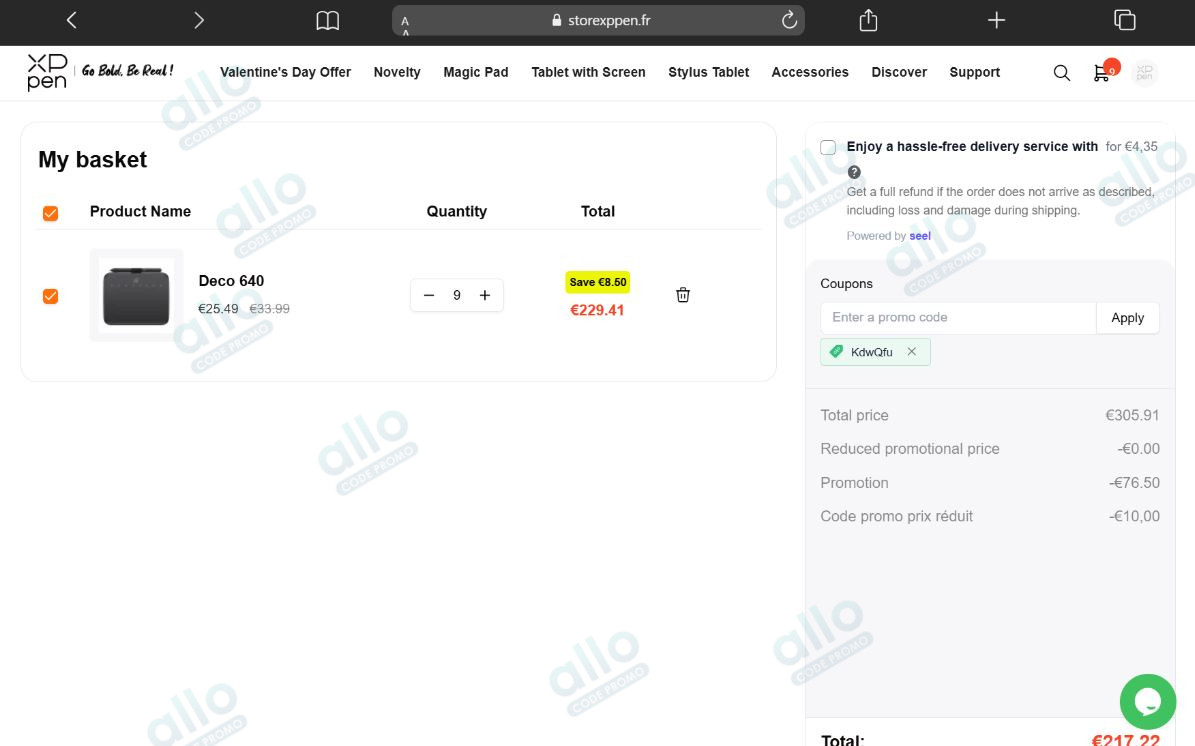Open the Tablet with Screen menu
This screenshot has height=746, width=1195.
588,72
